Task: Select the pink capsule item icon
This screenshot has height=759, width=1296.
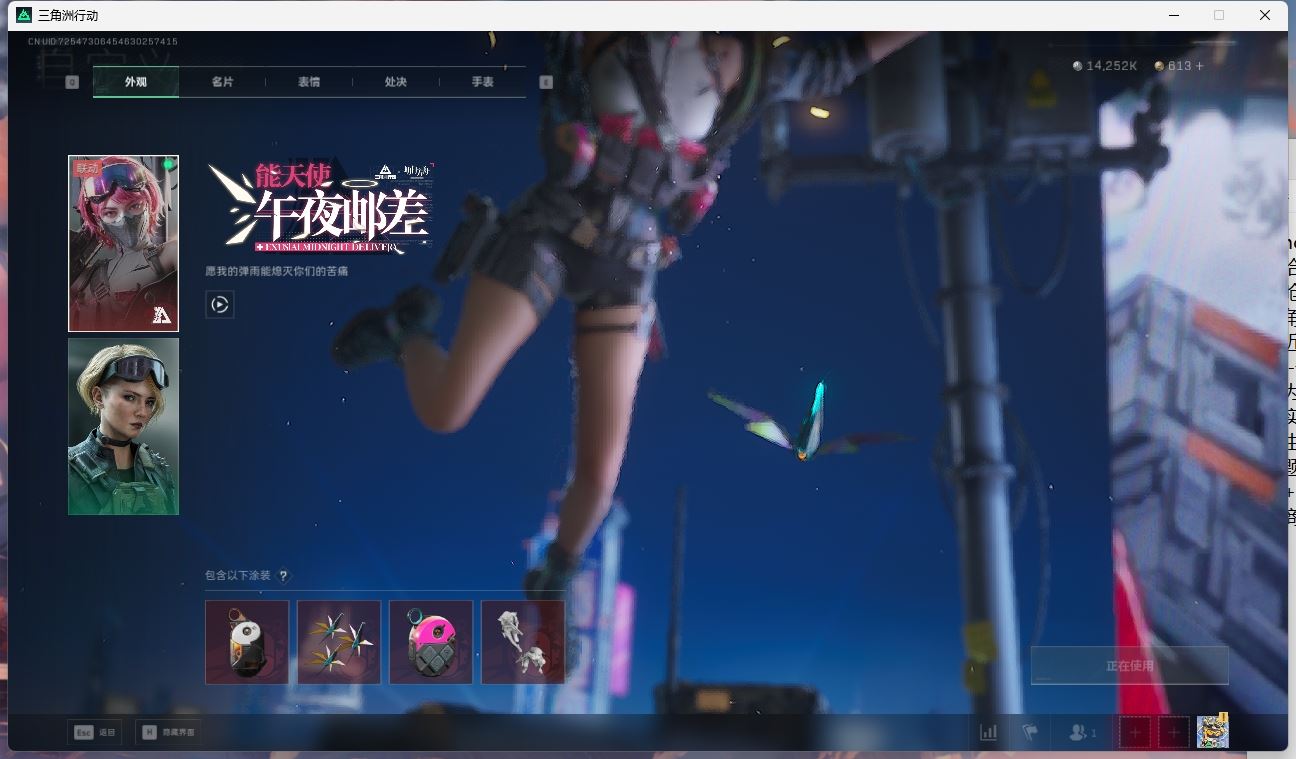Action: pos(431,642)
